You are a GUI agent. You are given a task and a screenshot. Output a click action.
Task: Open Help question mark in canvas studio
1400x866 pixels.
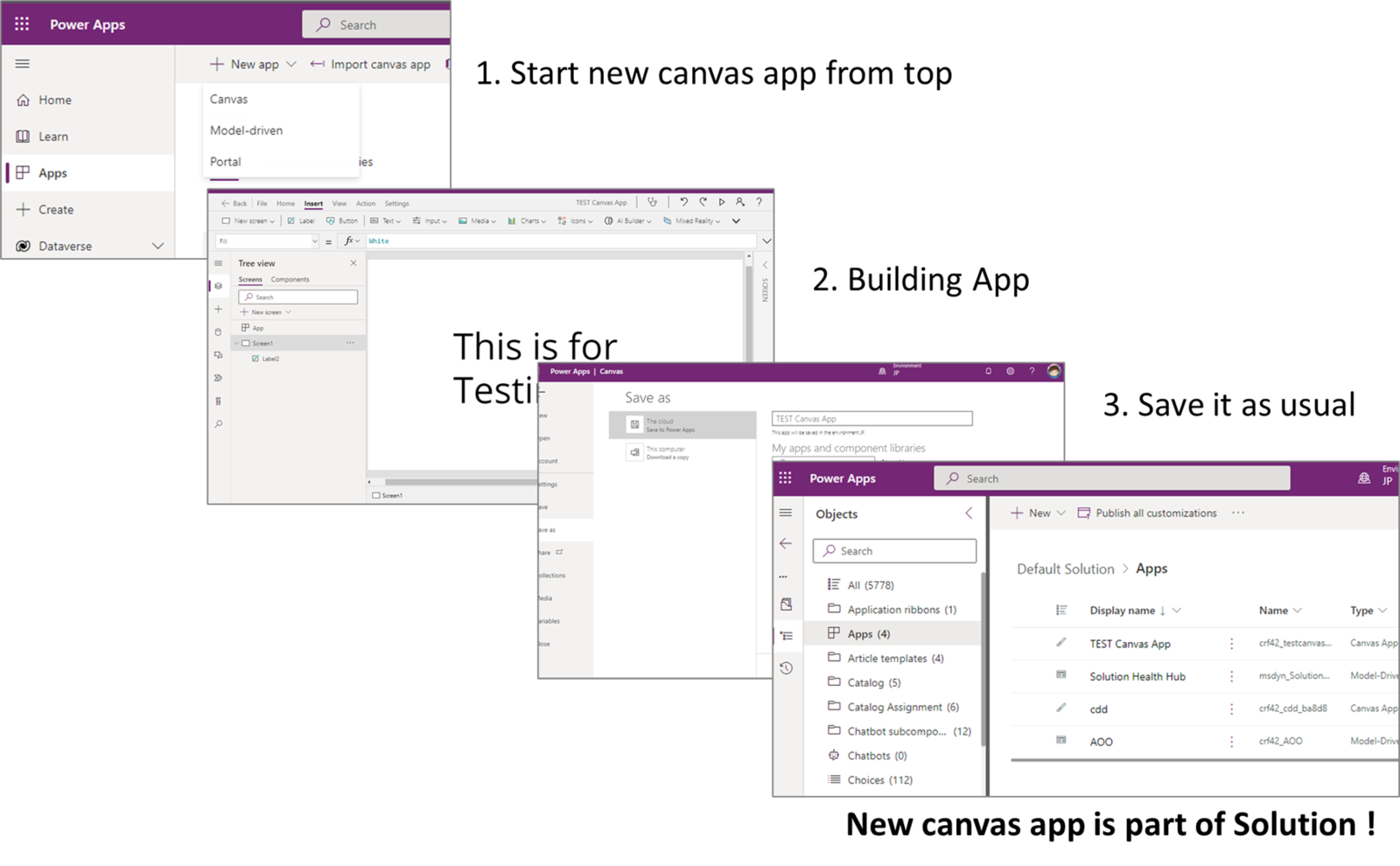point(759,202)
